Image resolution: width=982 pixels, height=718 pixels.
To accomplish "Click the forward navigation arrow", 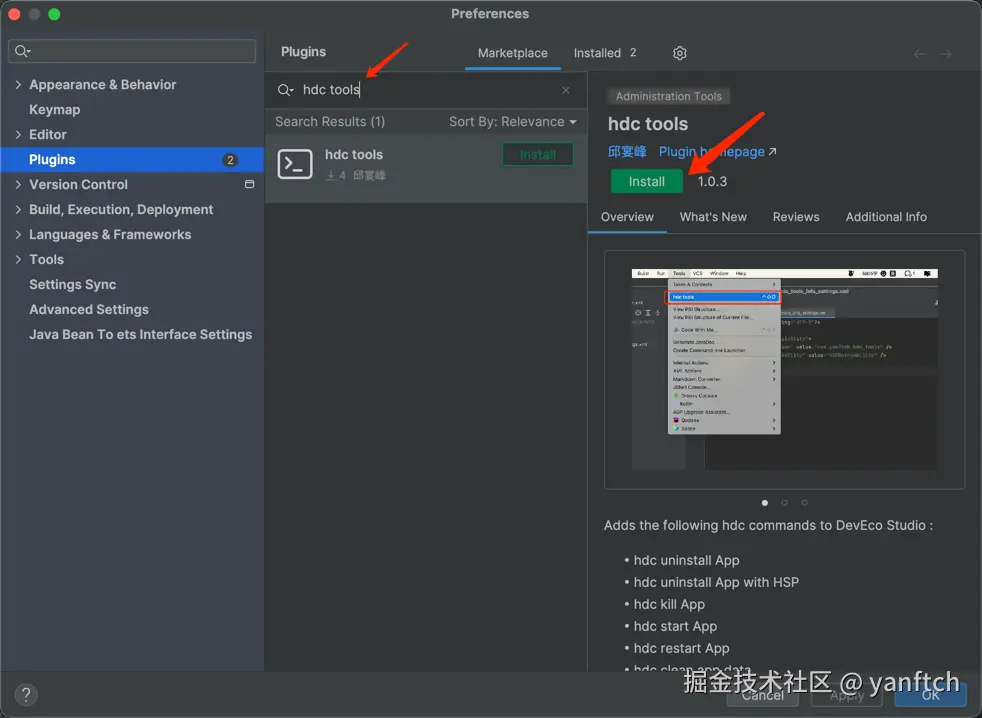I will (x=947, y=52).
